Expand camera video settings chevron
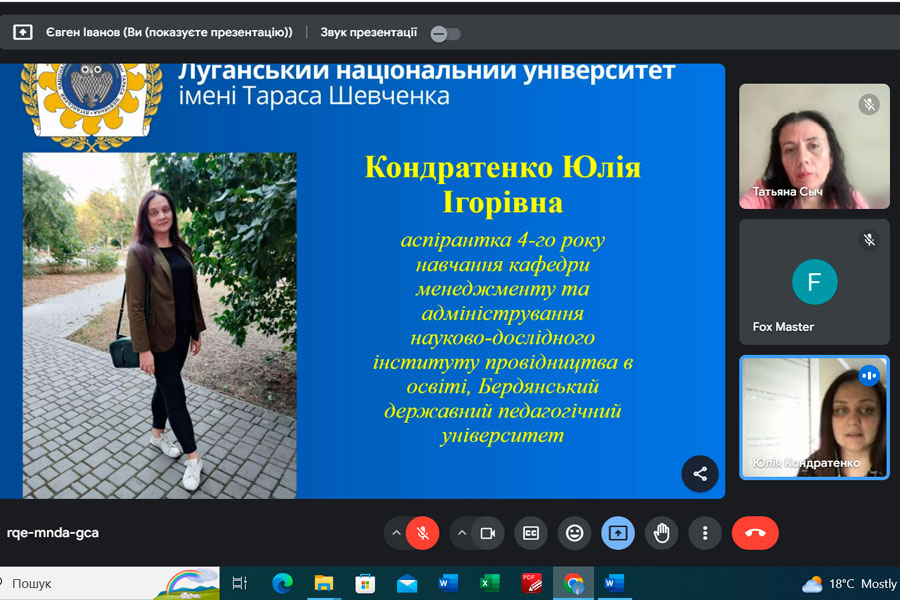The height and width of the screenshot is (600, 900). point(462,533)
